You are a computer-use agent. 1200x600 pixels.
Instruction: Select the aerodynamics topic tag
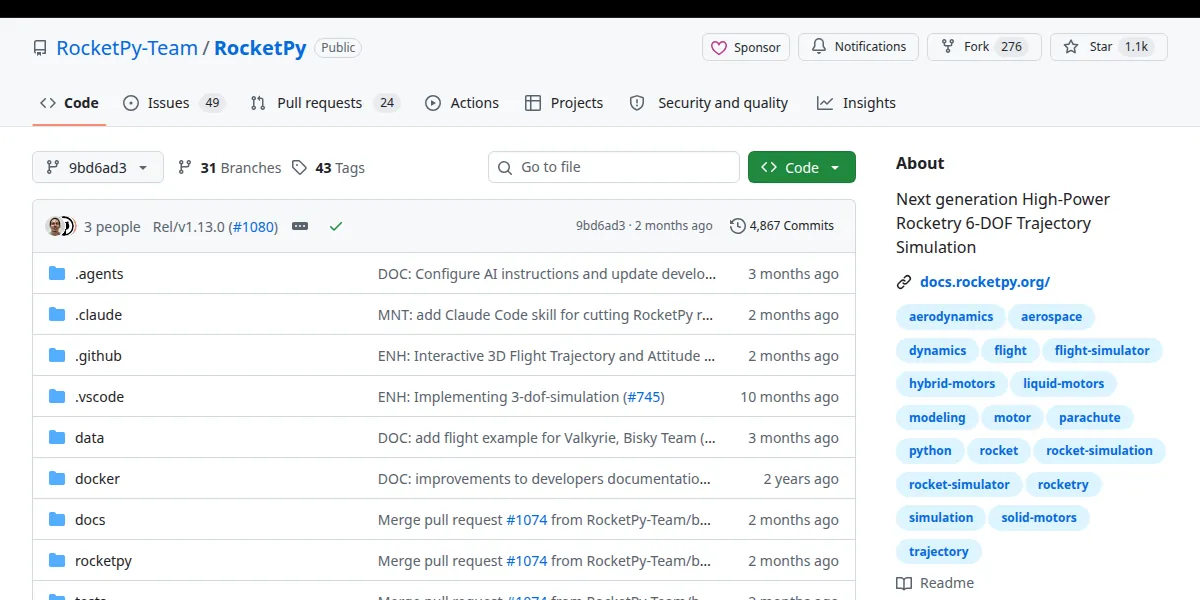click(x=951, y=317)
